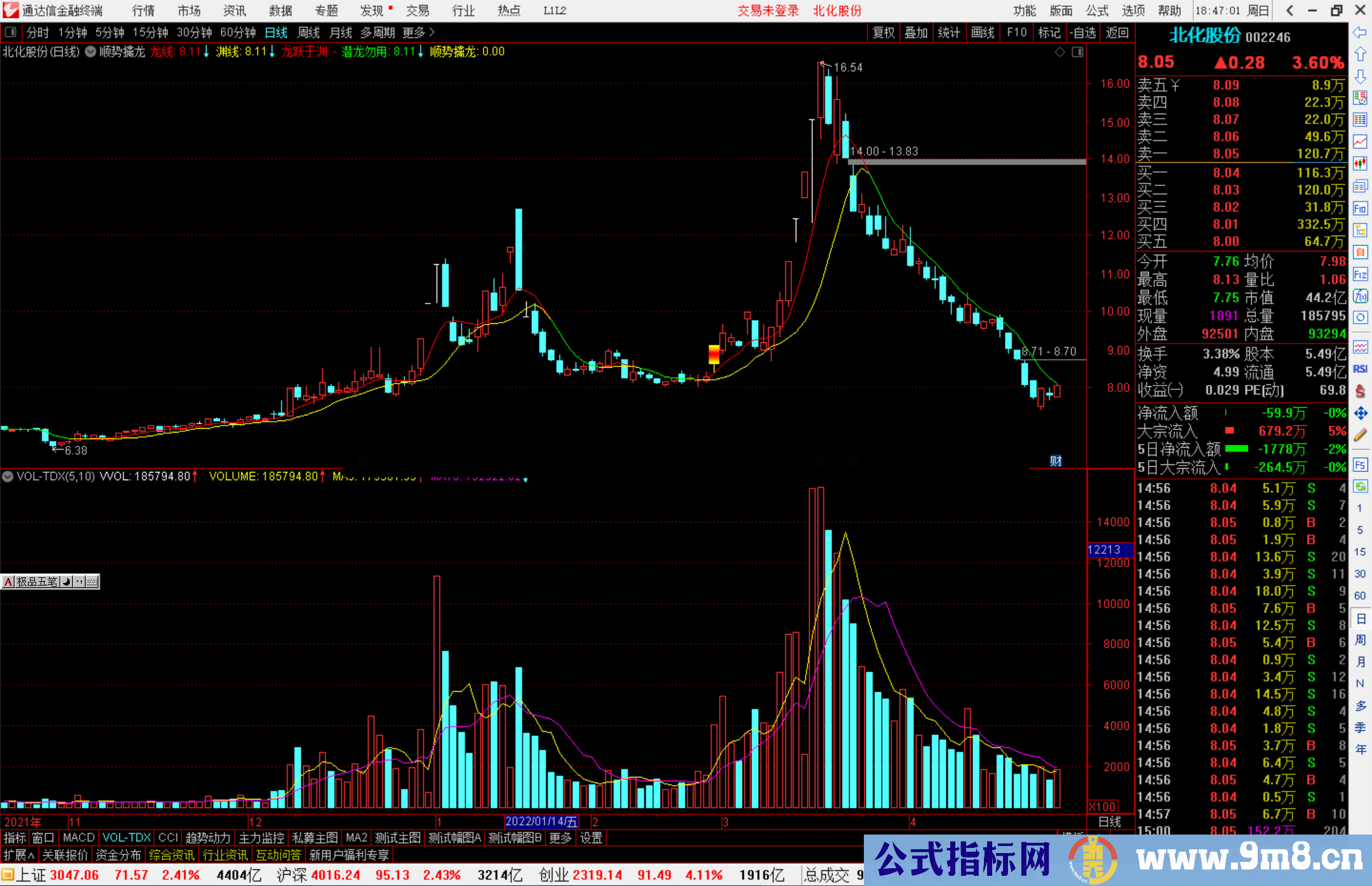Click the gray 14.00-13.83 price level bar
This screenshot has height=886, width=1372.
966,163
